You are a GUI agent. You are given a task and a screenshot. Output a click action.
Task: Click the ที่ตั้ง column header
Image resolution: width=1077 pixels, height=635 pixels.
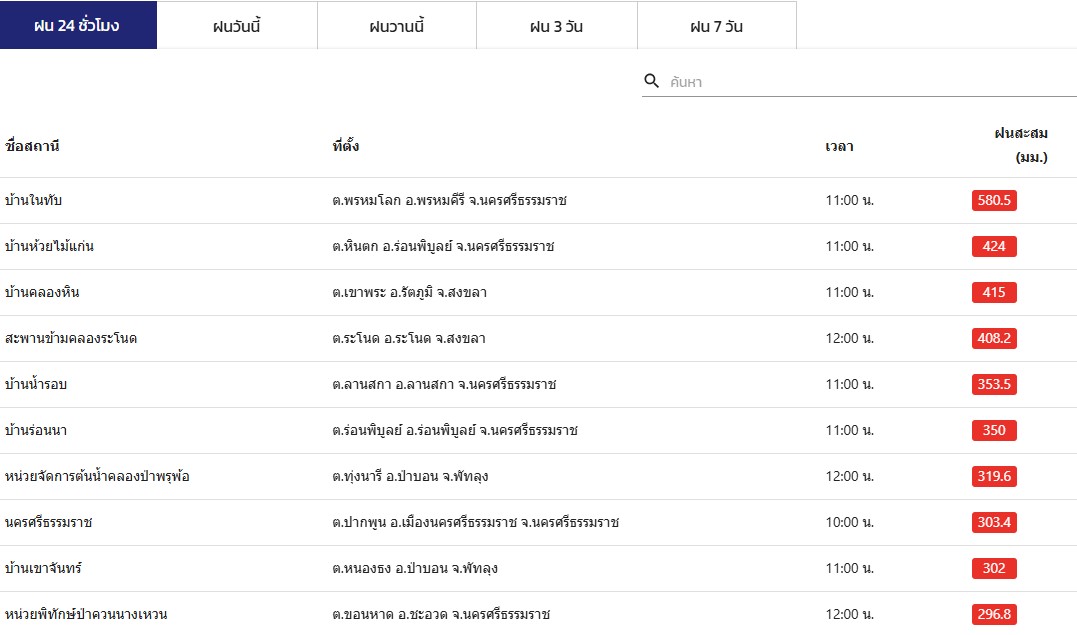pyautogui.click(x=346, y=146)
